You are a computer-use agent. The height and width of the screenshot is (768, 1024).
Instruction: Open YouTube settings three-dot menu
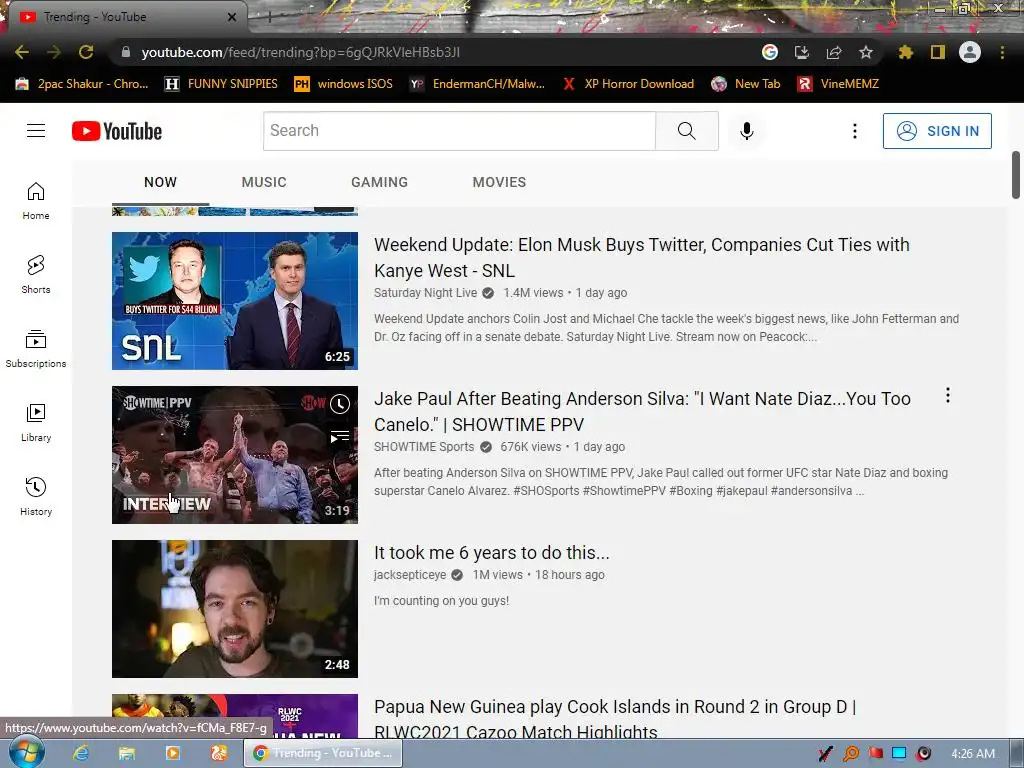tap(854, 131)
